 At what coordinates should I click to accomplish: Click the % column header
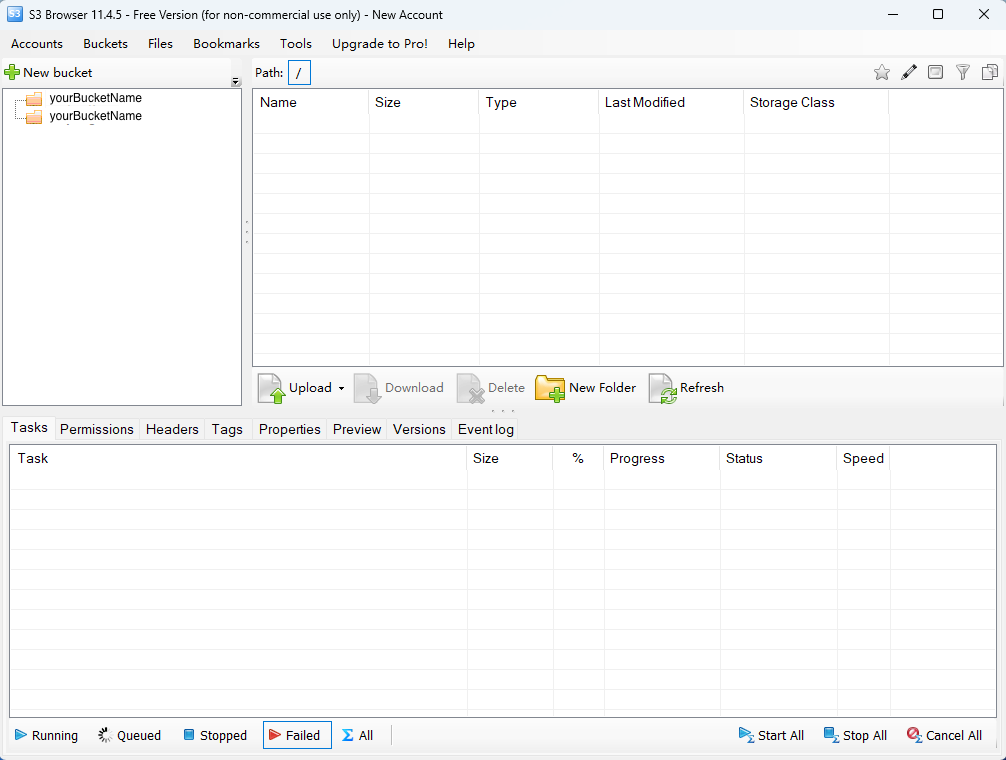578,459
